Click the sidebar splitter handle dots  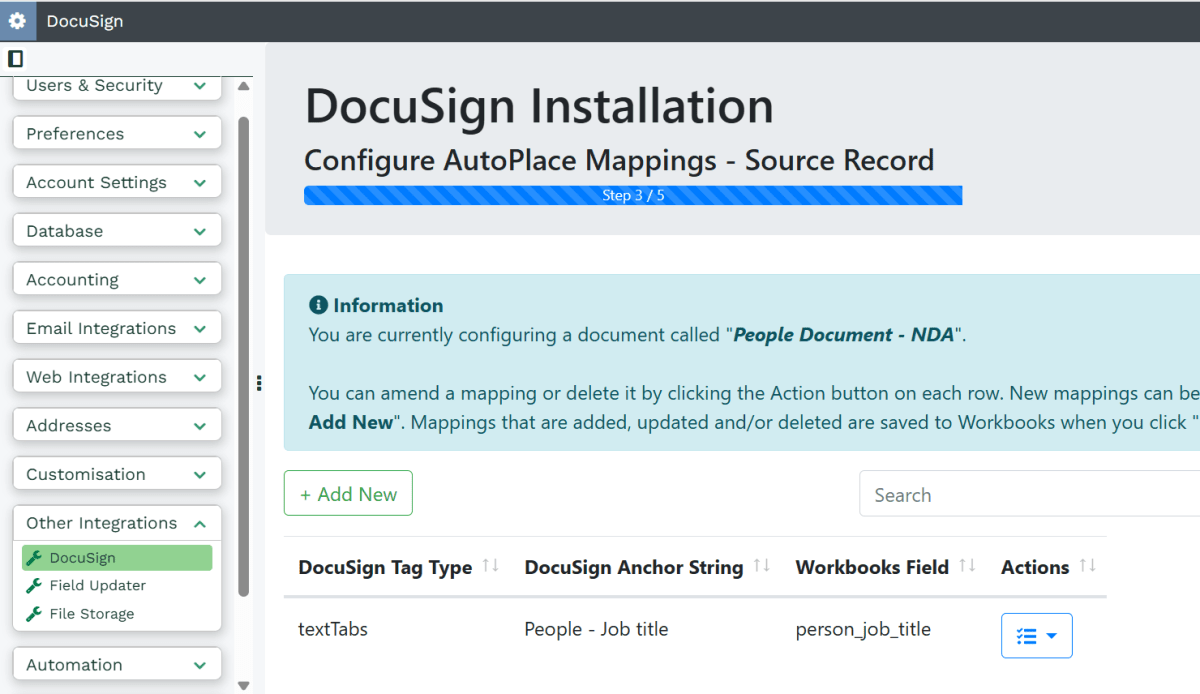tap(259, 382)
